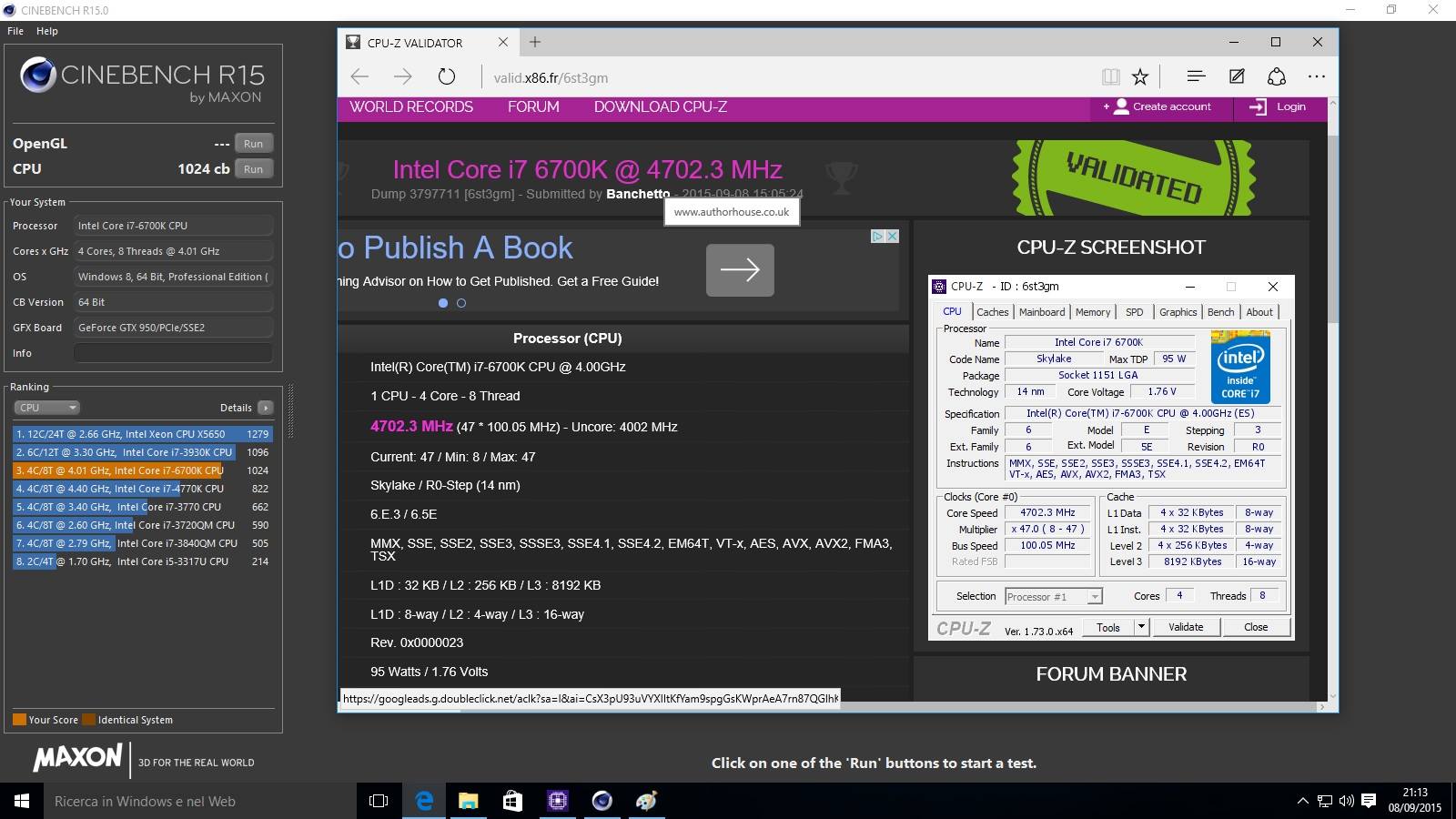Open the File menu in Cinebench
This screenshot has height=819, width=1456.
15,31
